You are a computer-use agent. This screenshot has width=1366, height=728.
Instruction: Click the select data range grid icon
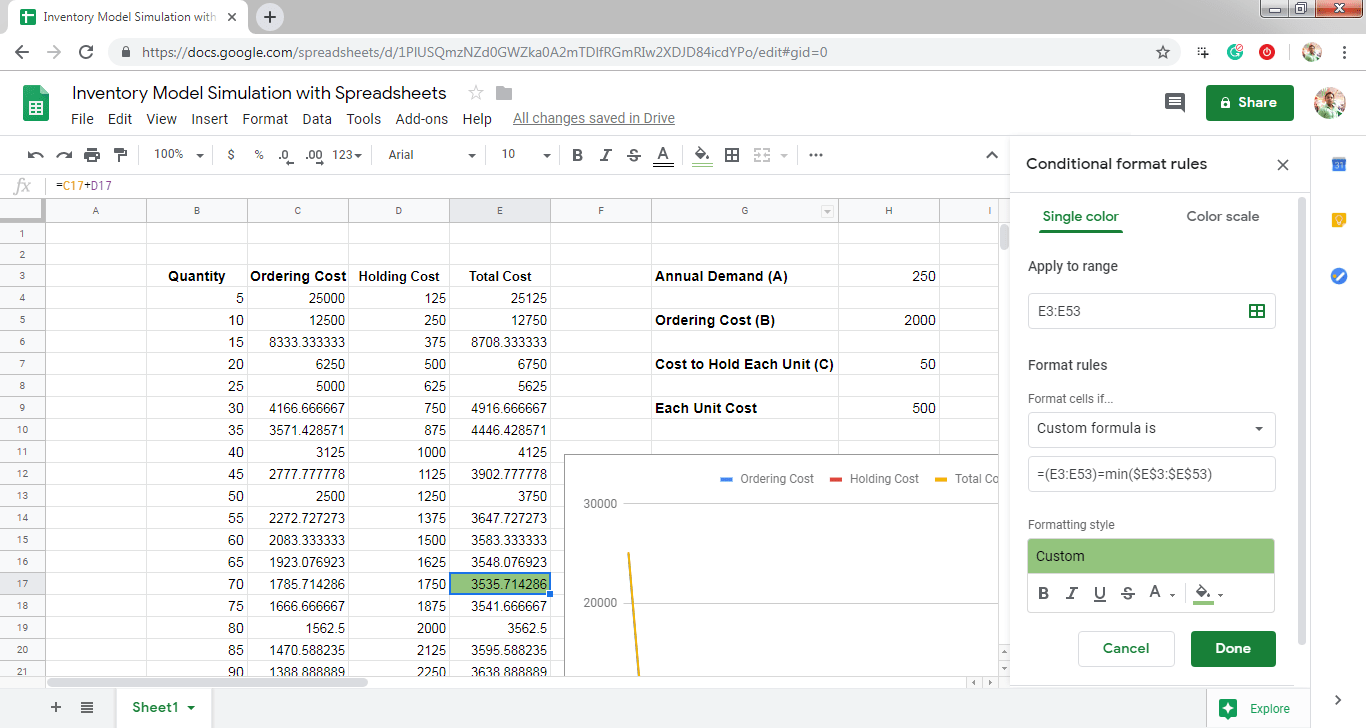[1257, 311]
